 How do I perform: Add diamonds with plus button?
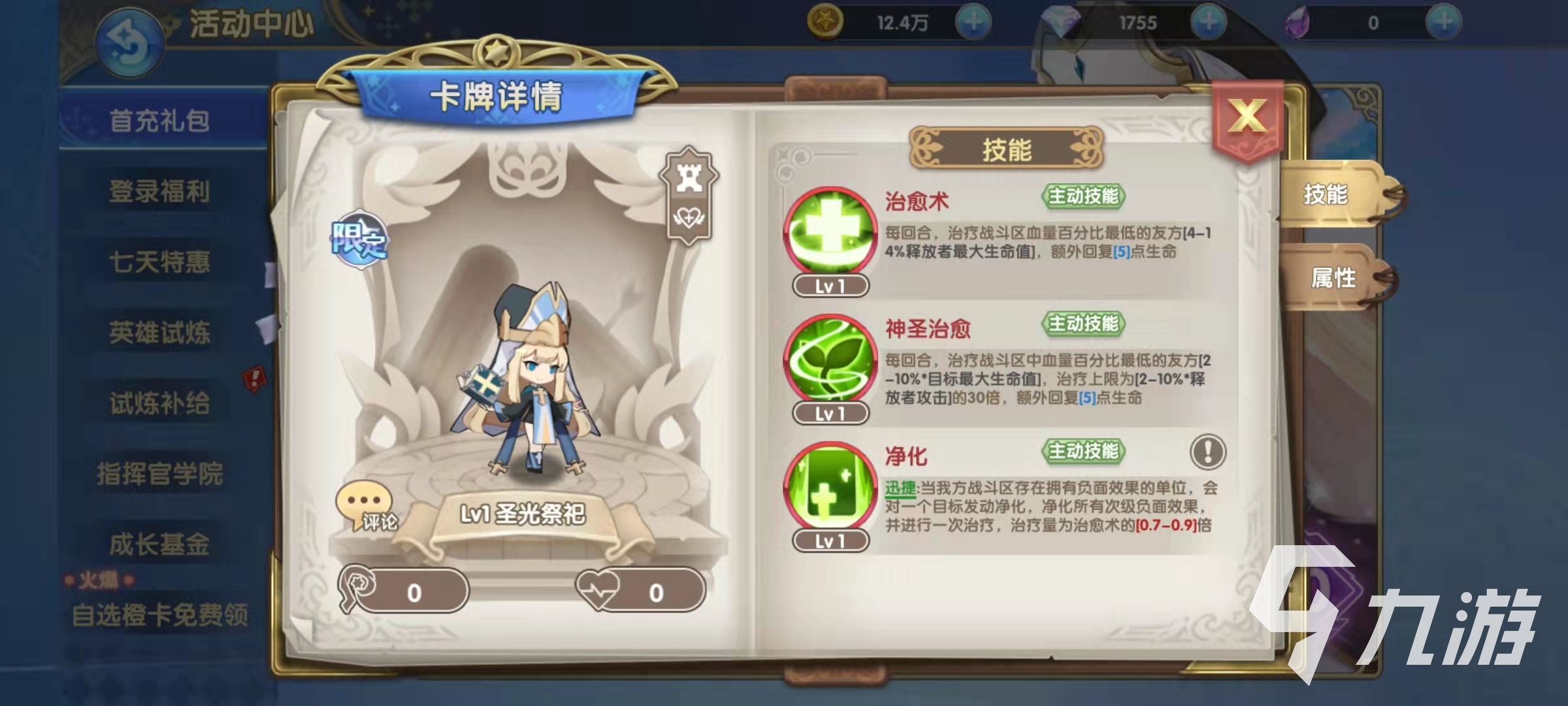click(1208, 22)
